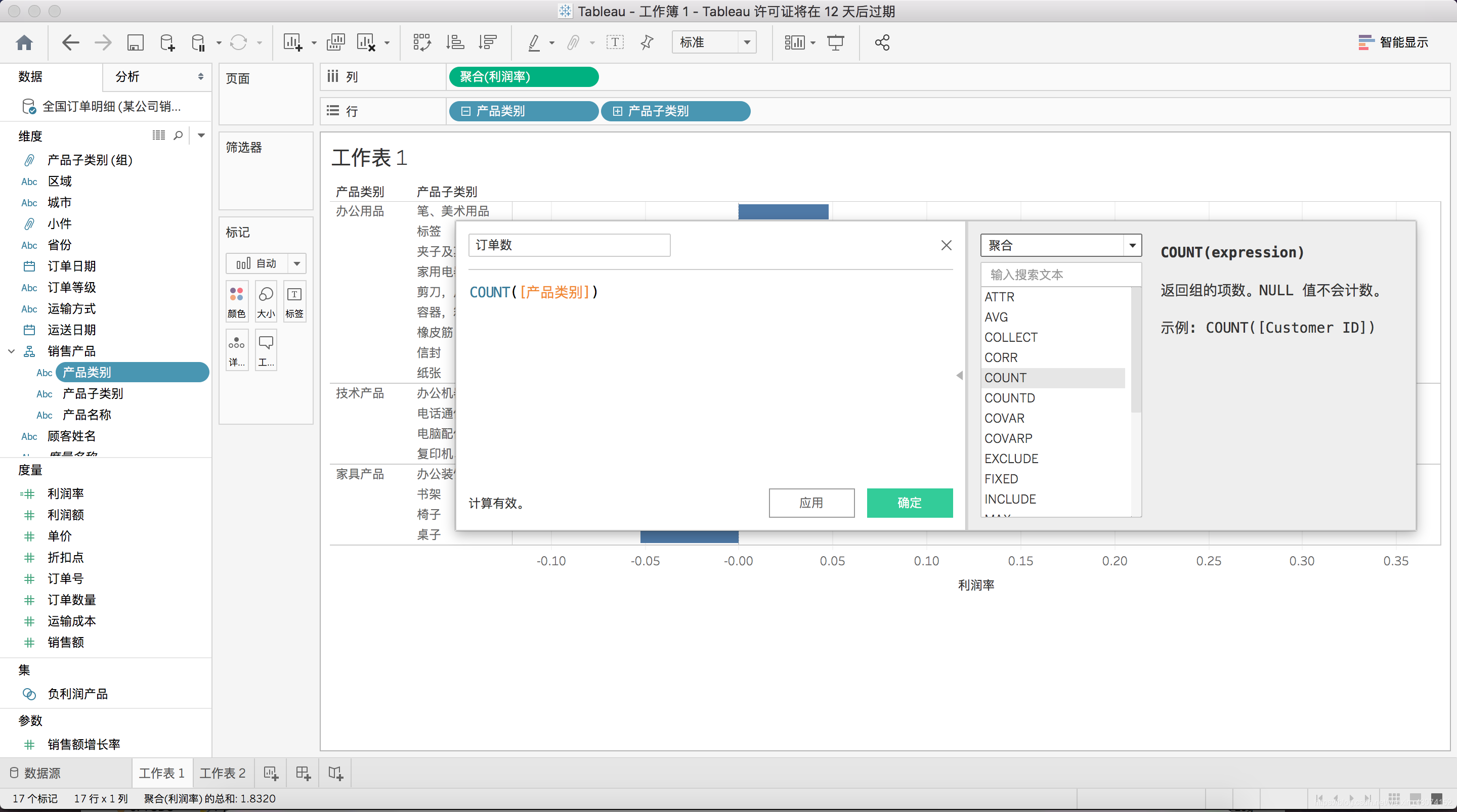Clear the sheet icon
Image resolution: width=1457 pixels, height=812 pixels.
tap(366, 42)
